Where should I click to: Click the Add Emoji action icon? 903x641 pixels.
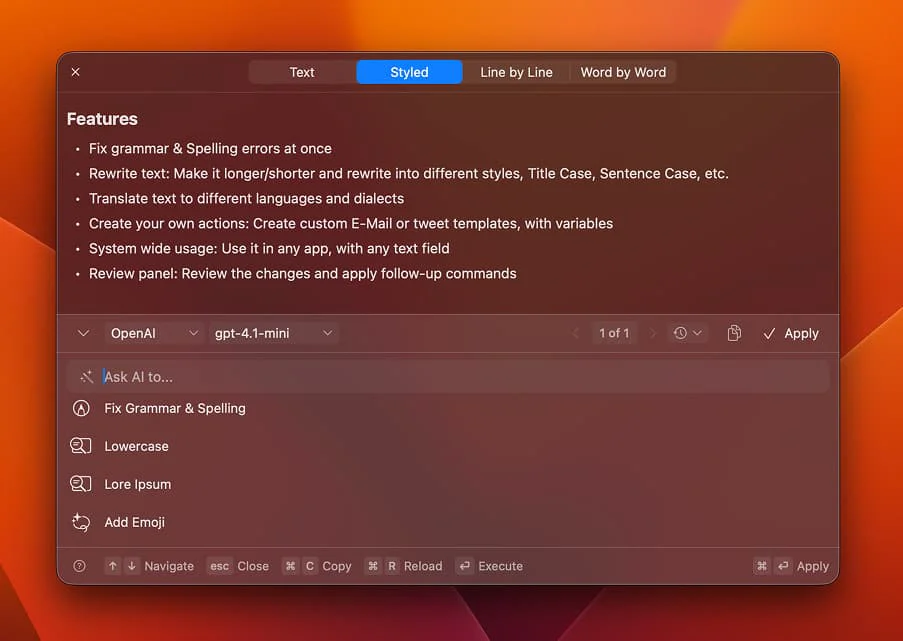81,522
